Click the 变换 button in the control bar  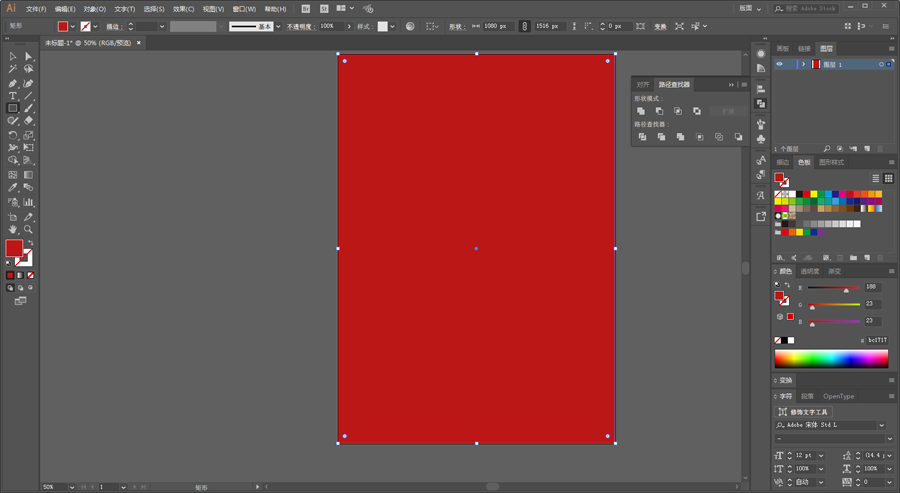coord(661,26)
